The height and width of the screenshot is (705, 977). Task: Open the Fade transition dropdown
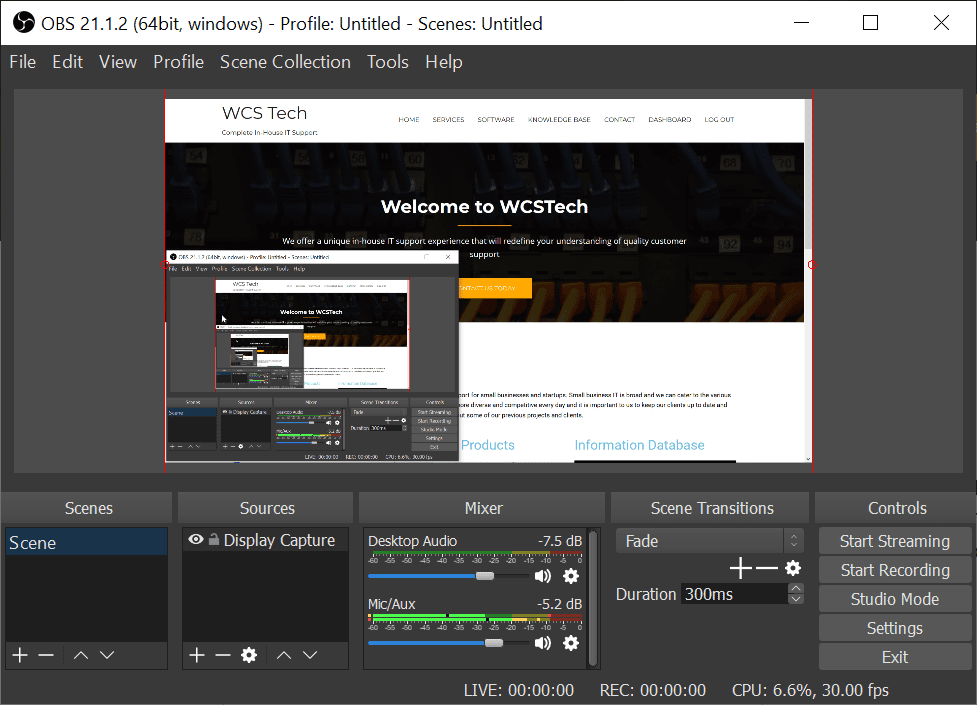point(710,541)
